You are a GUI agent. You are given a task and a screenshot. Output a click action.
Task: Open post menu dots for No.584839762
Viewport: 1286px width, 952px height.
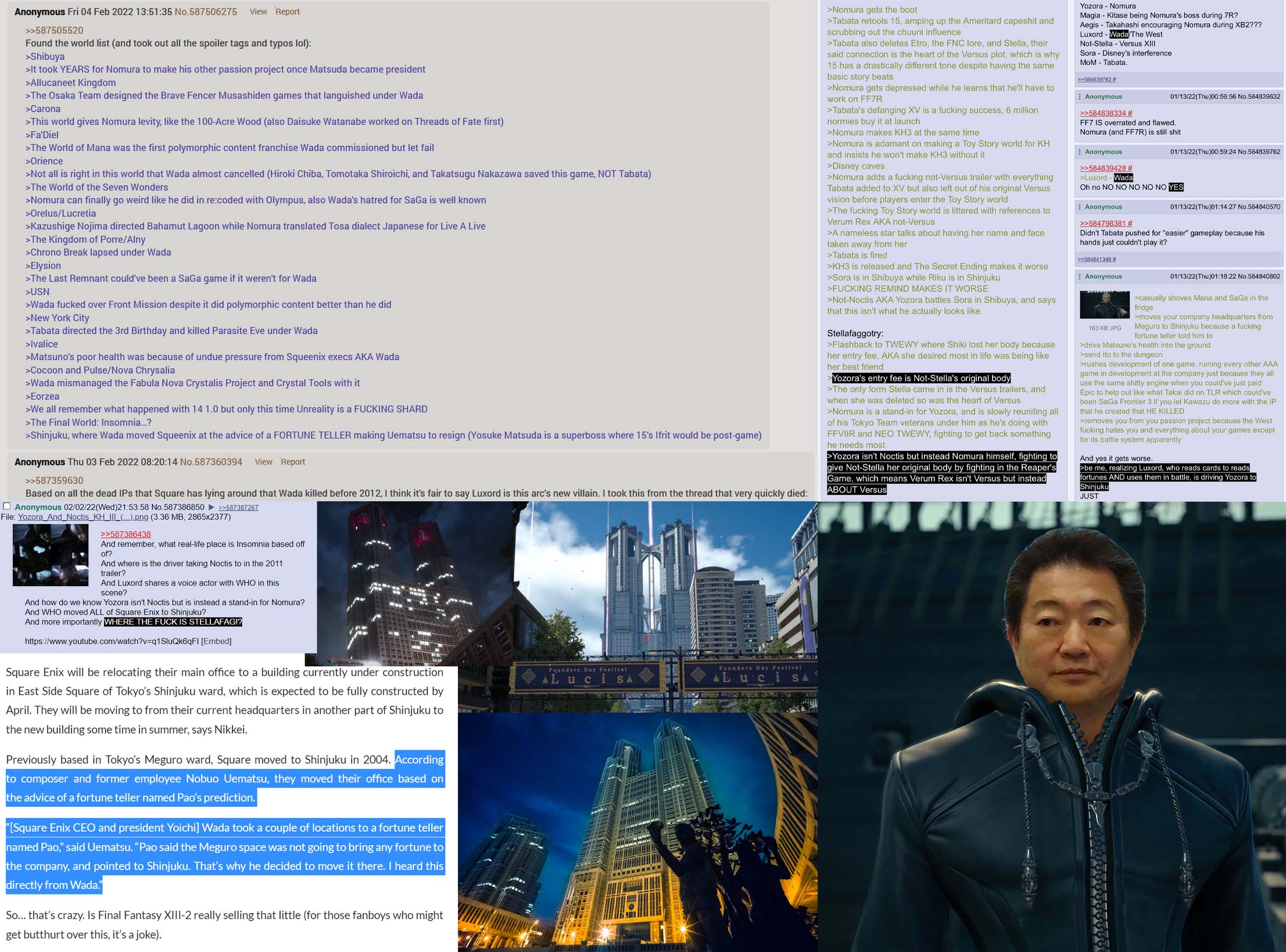click(x=1080, y=152)
